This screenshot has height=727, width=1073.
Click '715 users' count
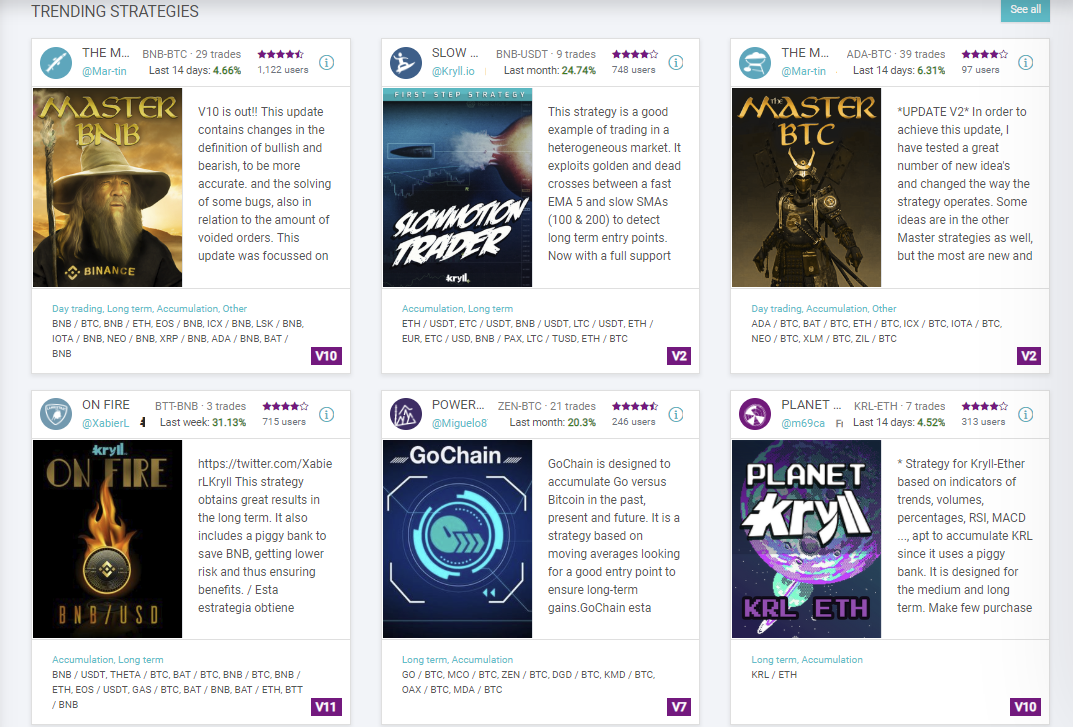click(284, 422)
